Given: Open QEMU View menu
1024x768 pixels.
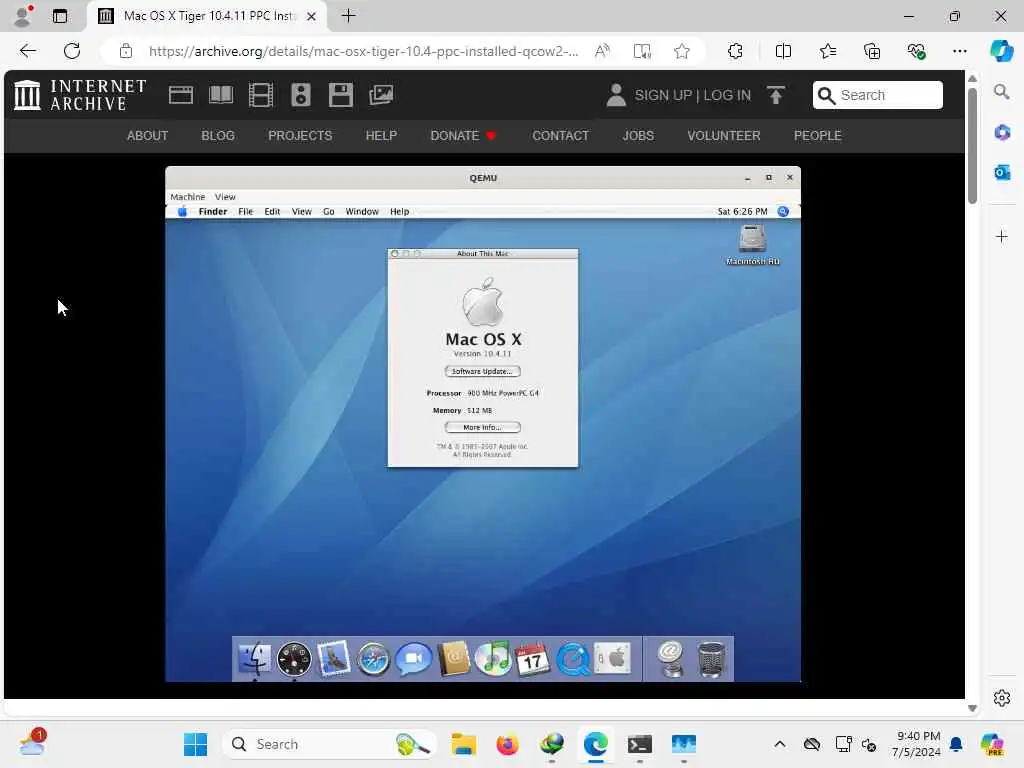Looking at the screenshot, I should (225, 197).
